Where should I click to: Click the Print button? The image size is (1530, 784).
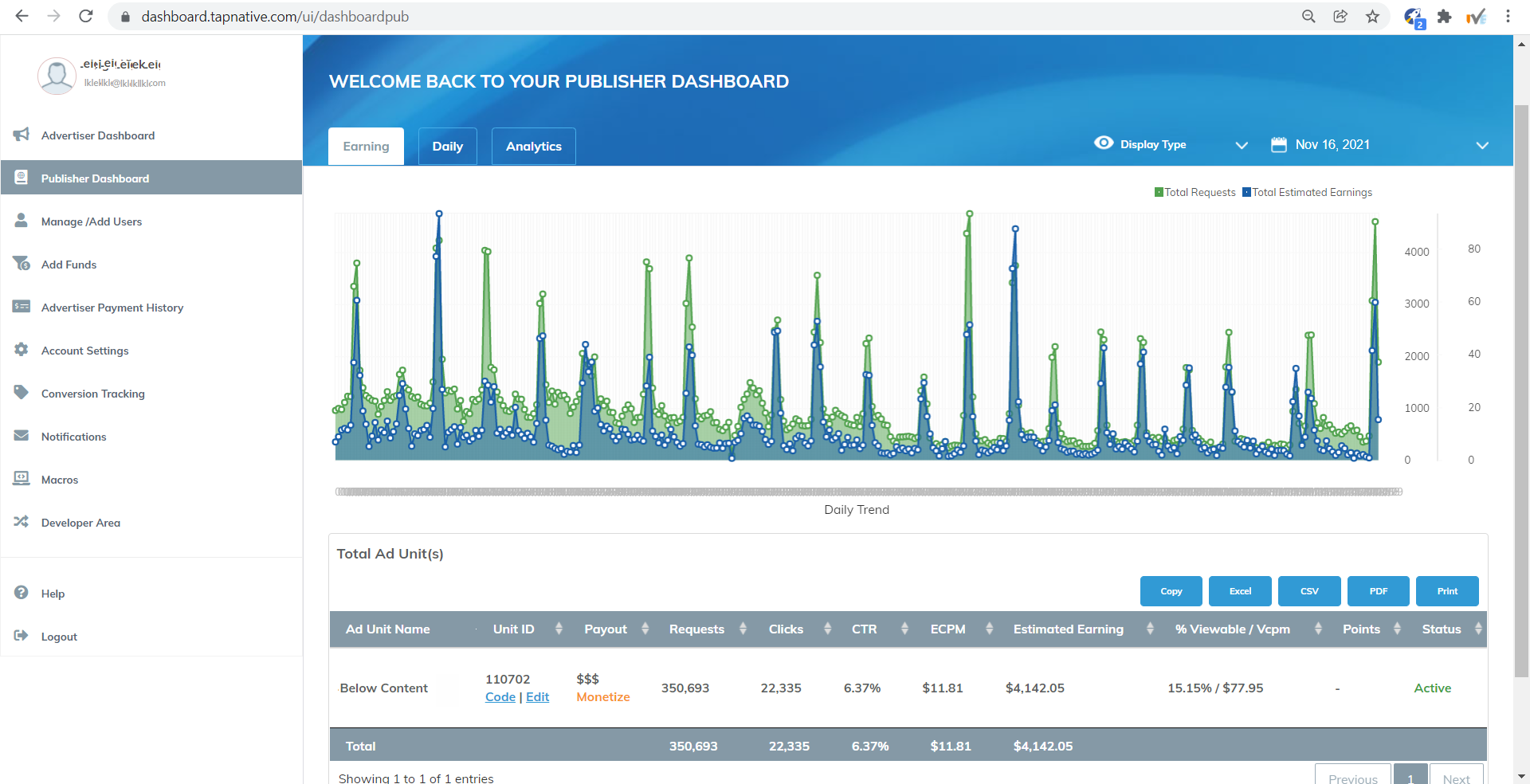1447,591
